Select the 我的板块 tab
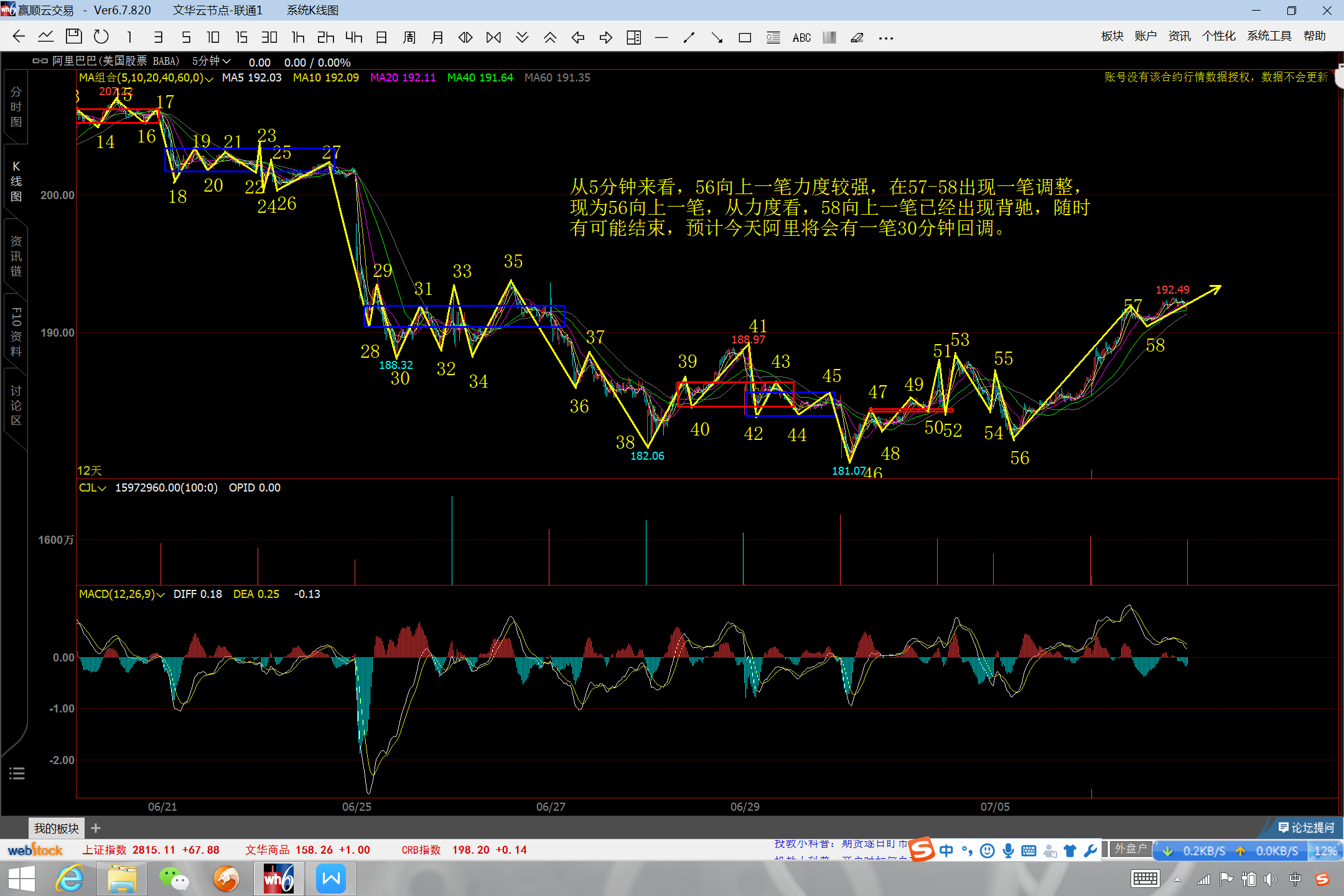 pyautogui.click(x=57, y=828)
